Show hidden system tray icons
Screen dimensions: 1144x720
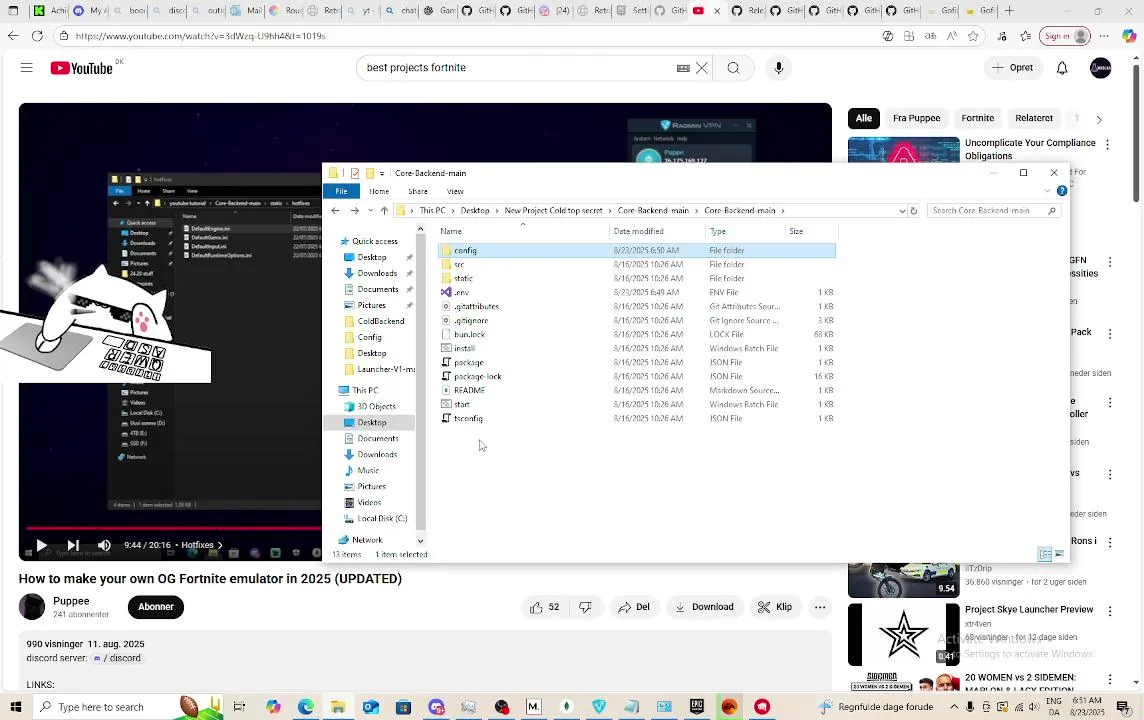[x=954, y=706]
